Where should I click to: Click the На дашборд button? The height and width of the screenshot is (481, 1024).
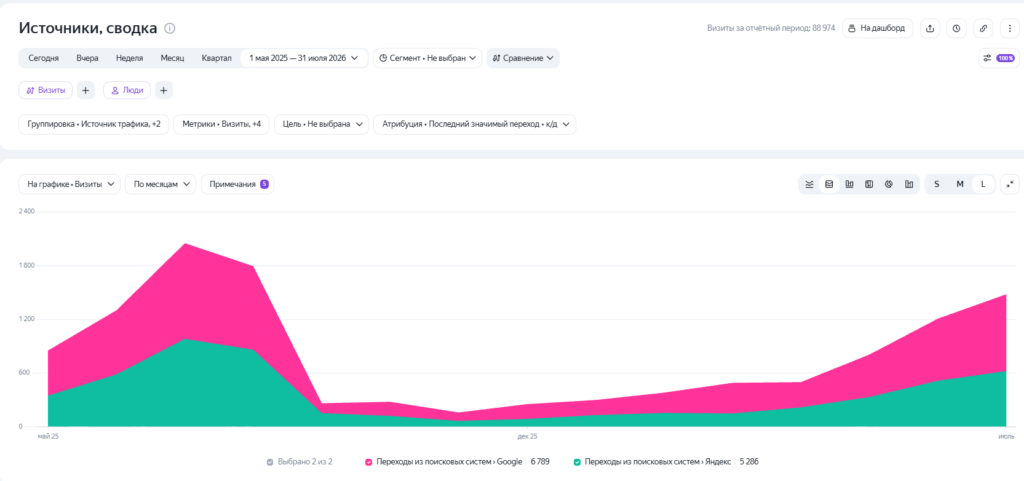(877, 29)
